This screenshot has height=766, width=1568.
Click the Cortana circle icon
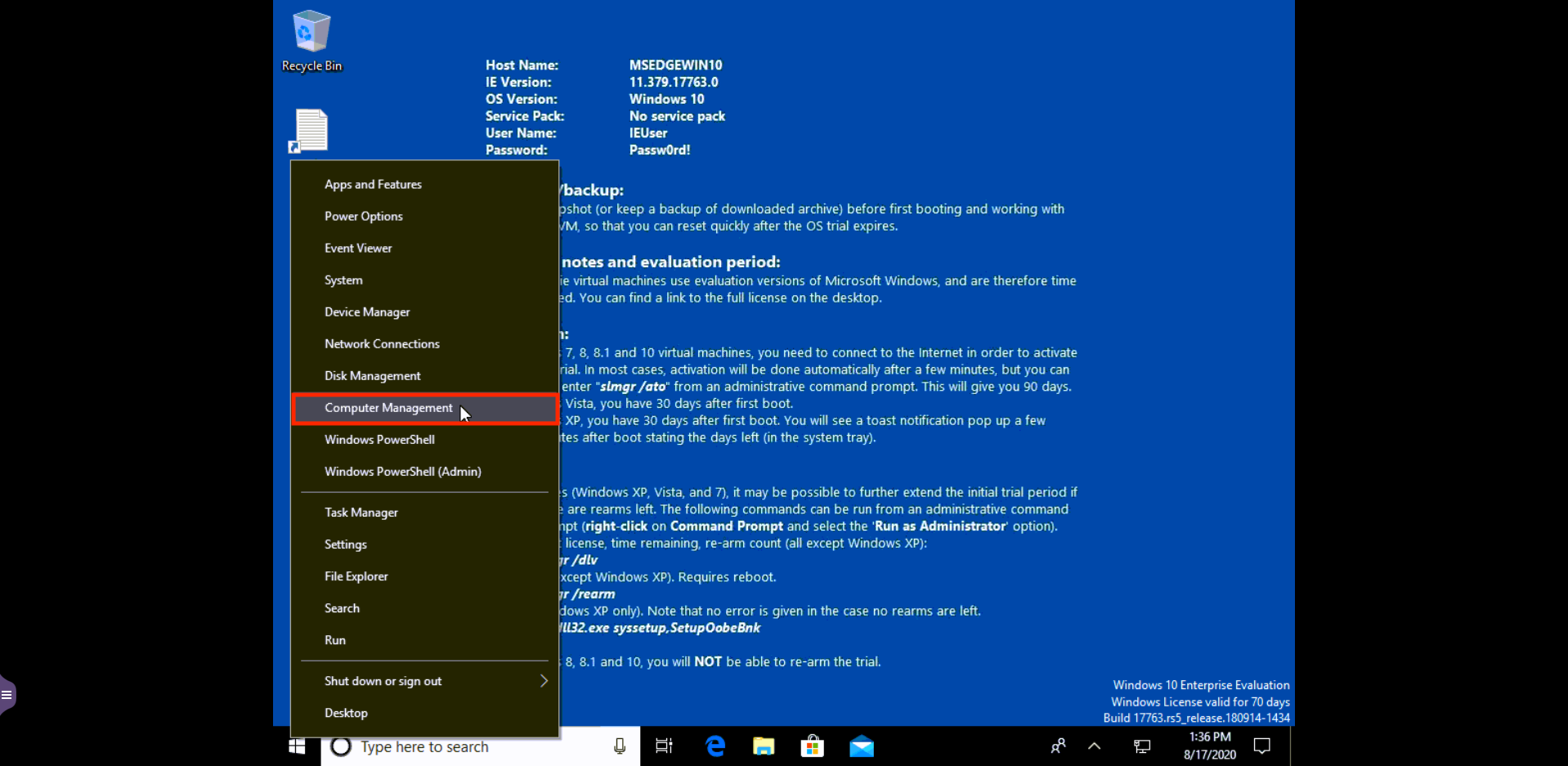[x=341, y=746]
